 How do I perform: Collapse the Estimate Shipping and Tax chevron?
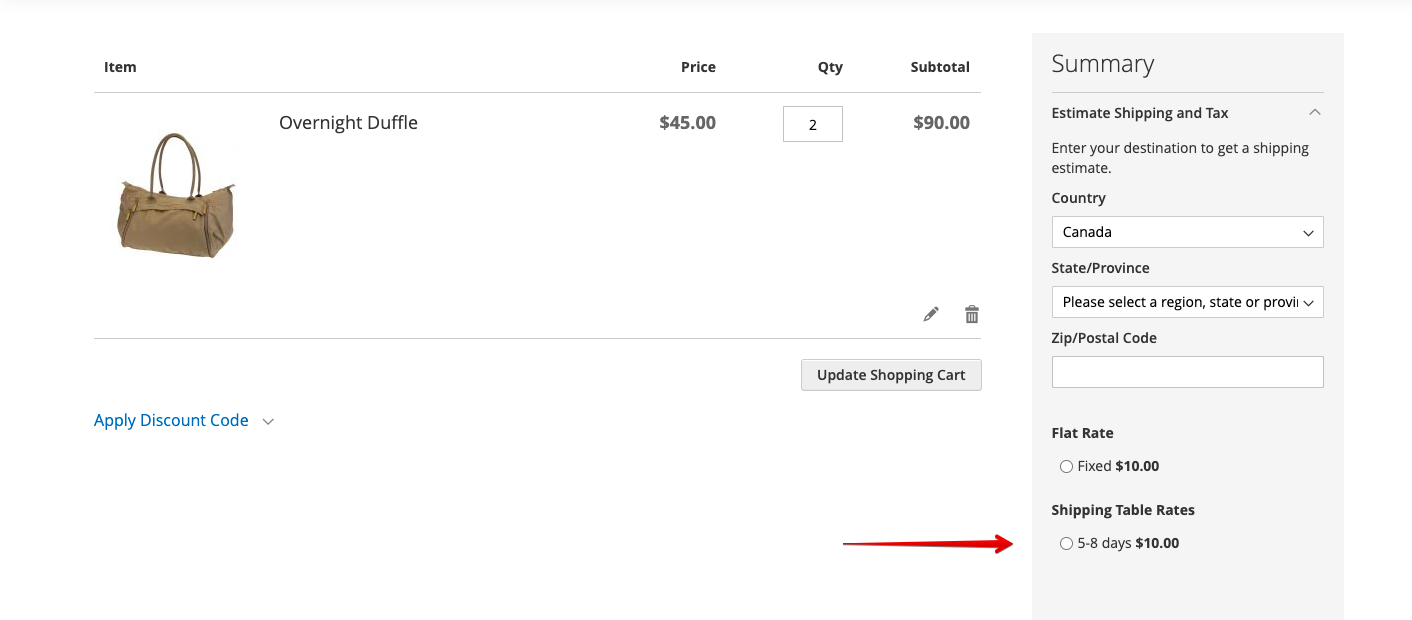[x=1315, y=112]
